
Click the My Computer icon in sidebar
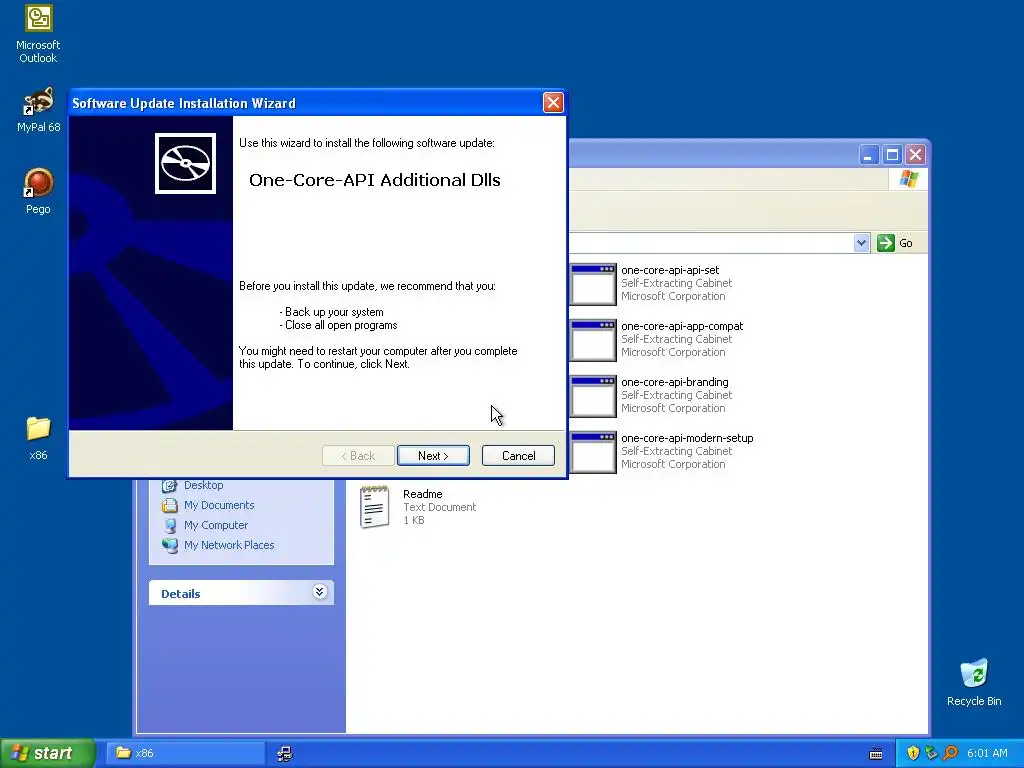pyautogui.click(x=170, y=525)
